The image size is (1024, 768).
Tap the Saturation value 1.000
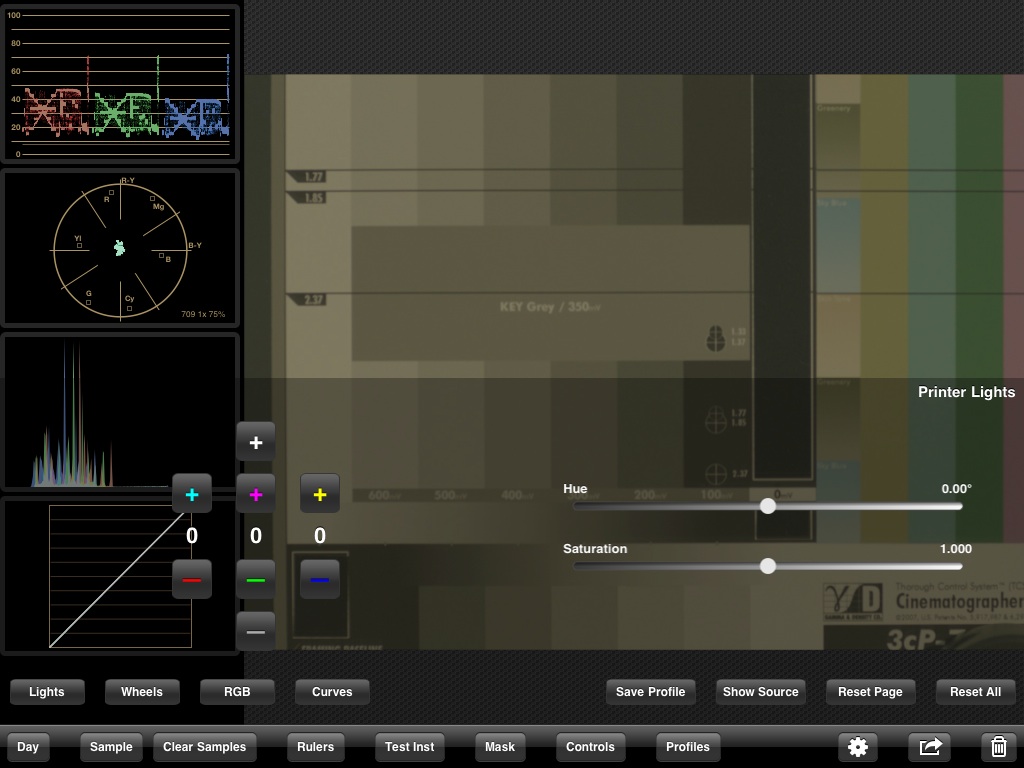955,549
